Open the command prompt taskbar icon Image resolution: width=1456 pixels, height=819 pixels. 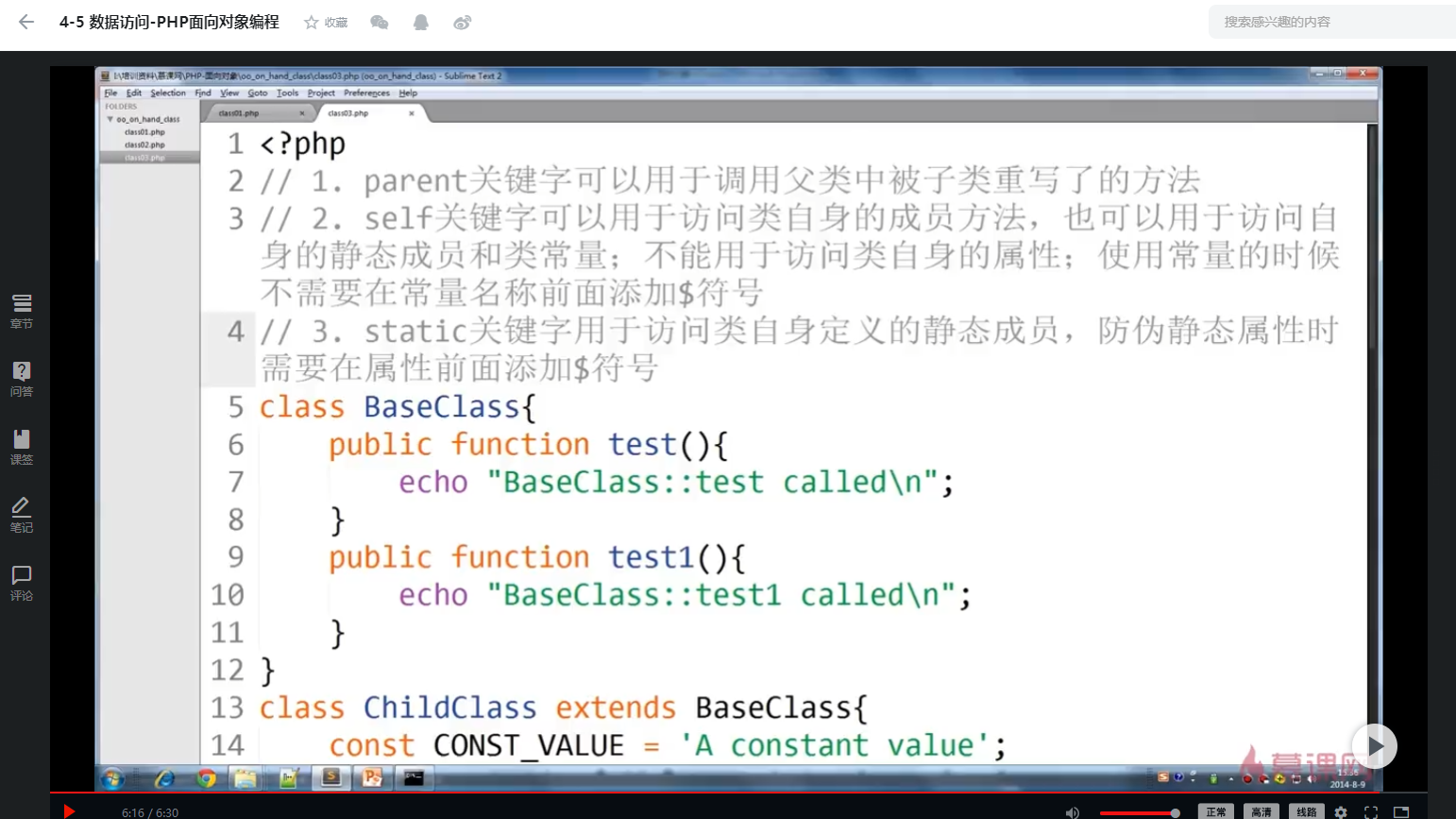click(414, 777)
